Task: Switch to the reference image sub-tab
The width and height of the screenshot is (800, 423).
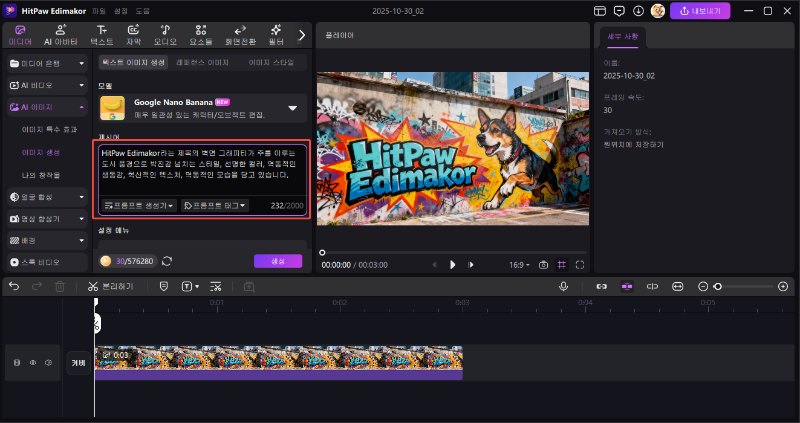Action: coord(203,62)
